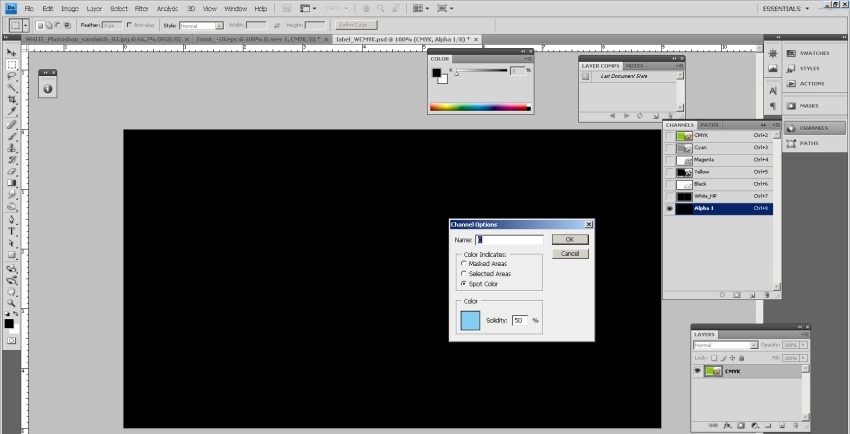Viewport: 850px width, 434px height.
Task: Select the Type tool
Action: click(x=11, y=231)
